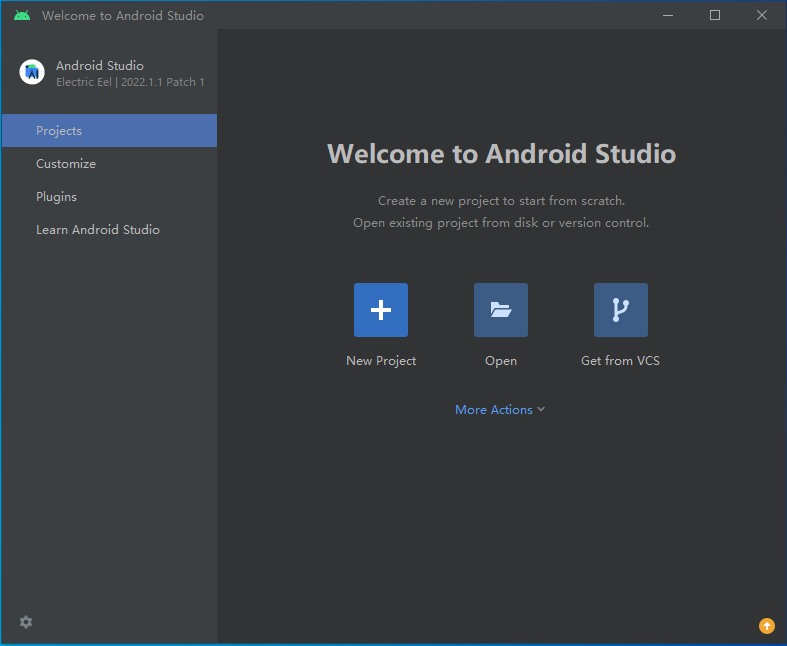Click the New Project label

(x=381, y=361)
